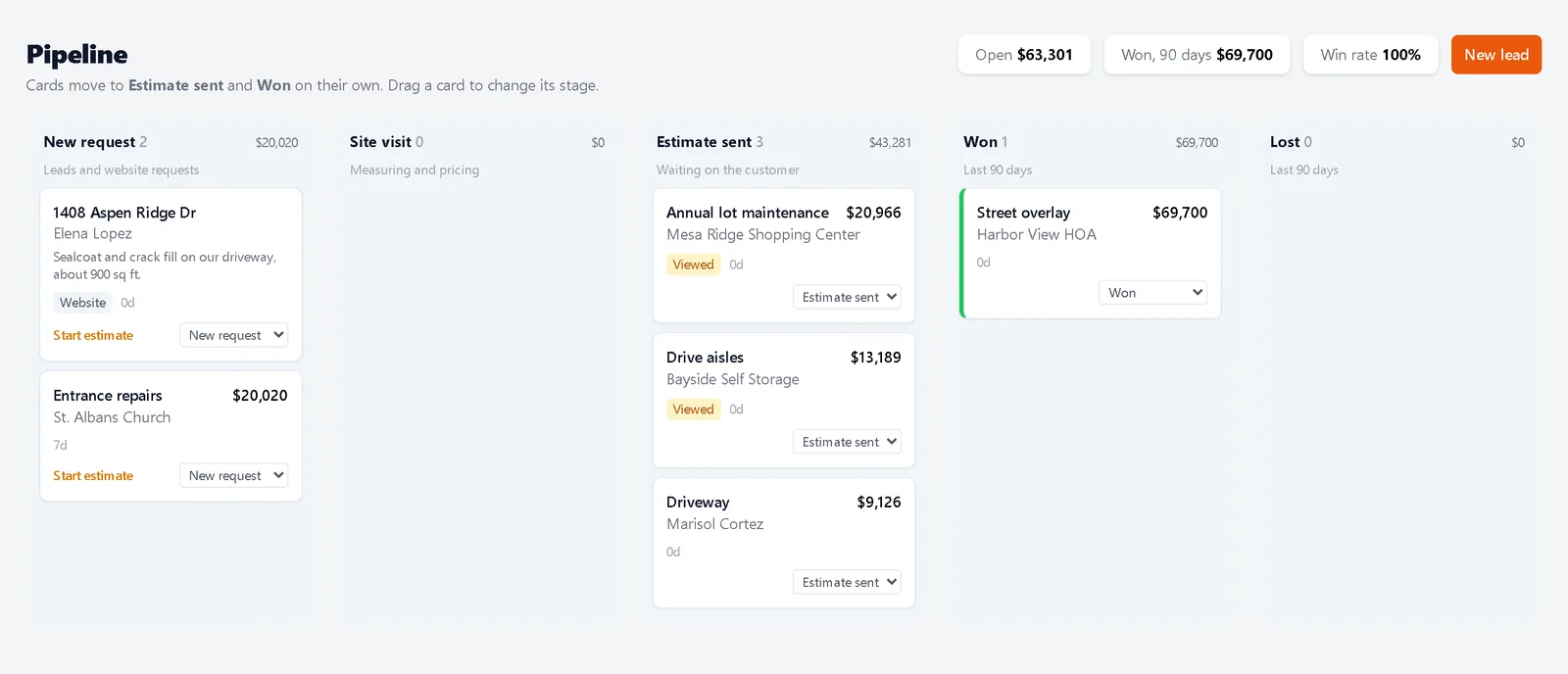The width and height of the screenshot is (1568, 674).
Task: Click the $69,700 amount on Street overlay
Action: (1180, 213)
